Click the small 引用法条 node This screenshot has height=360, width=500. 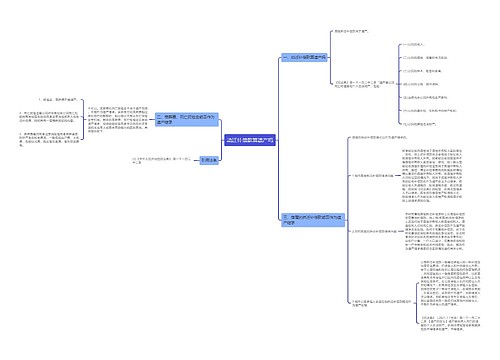[209, 160]
